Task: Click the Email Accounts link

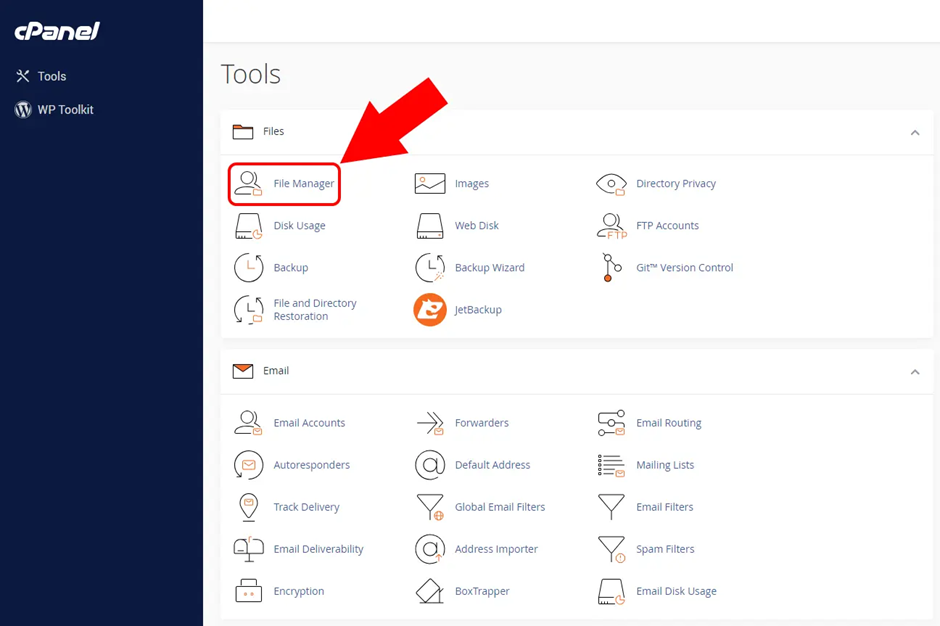Action: (x=309, y=423)
